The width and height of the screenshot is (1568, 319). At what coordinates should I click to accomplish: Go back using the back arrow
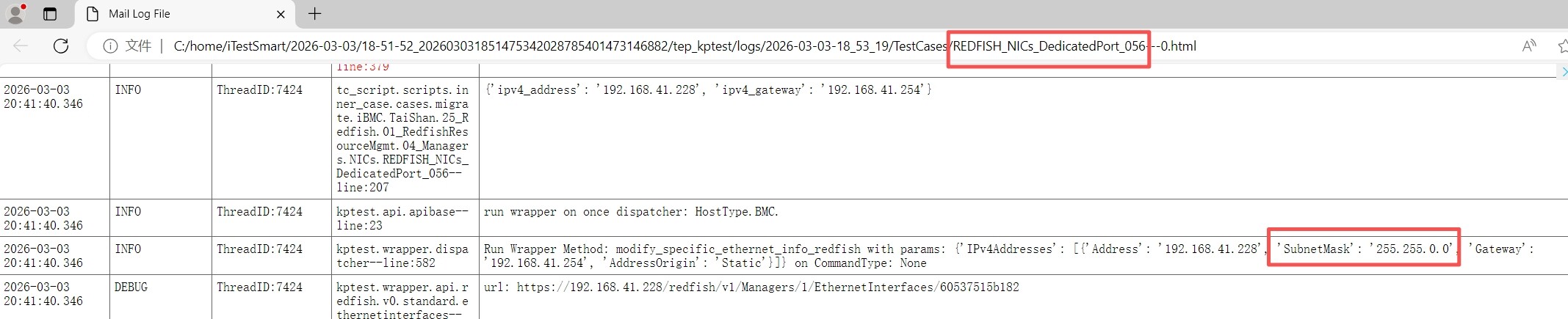[x=21, y=46]
